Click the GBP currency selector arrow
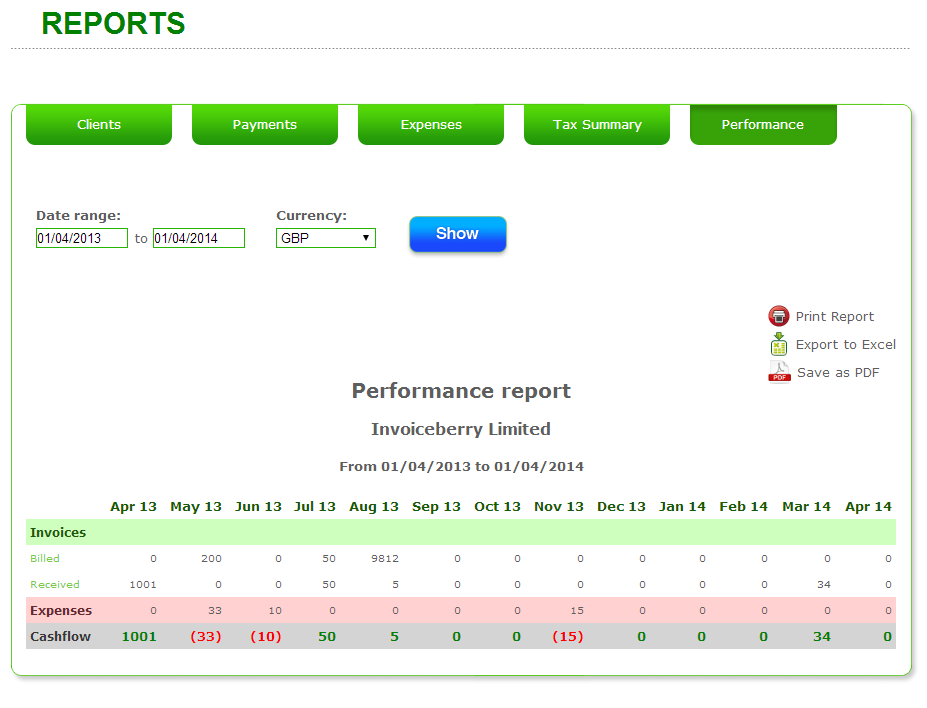927x708 pixels. tap(366, 238)
